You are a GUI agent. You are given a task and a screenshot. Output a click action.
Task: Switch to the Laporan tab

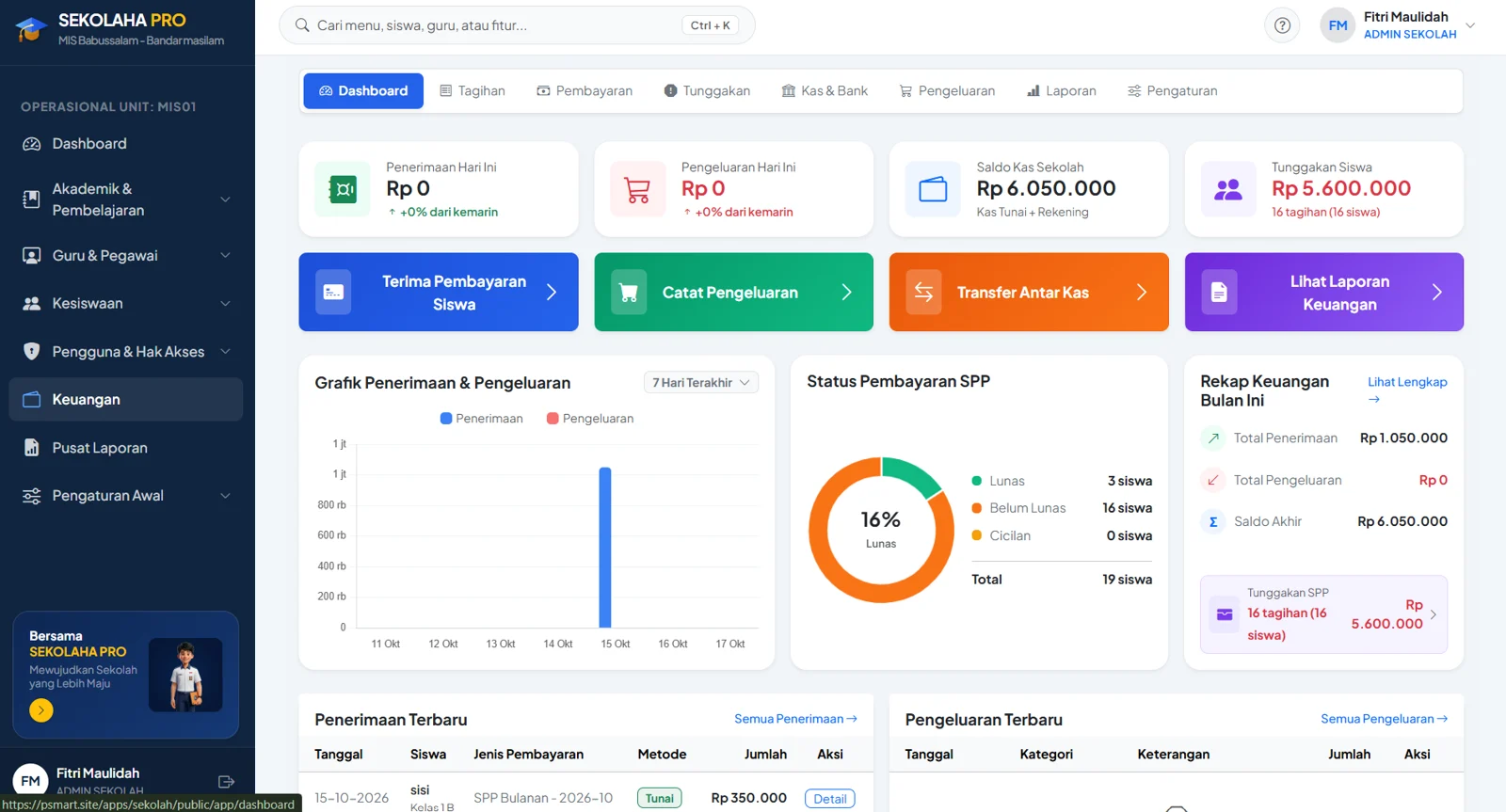tap(1062, 91)
